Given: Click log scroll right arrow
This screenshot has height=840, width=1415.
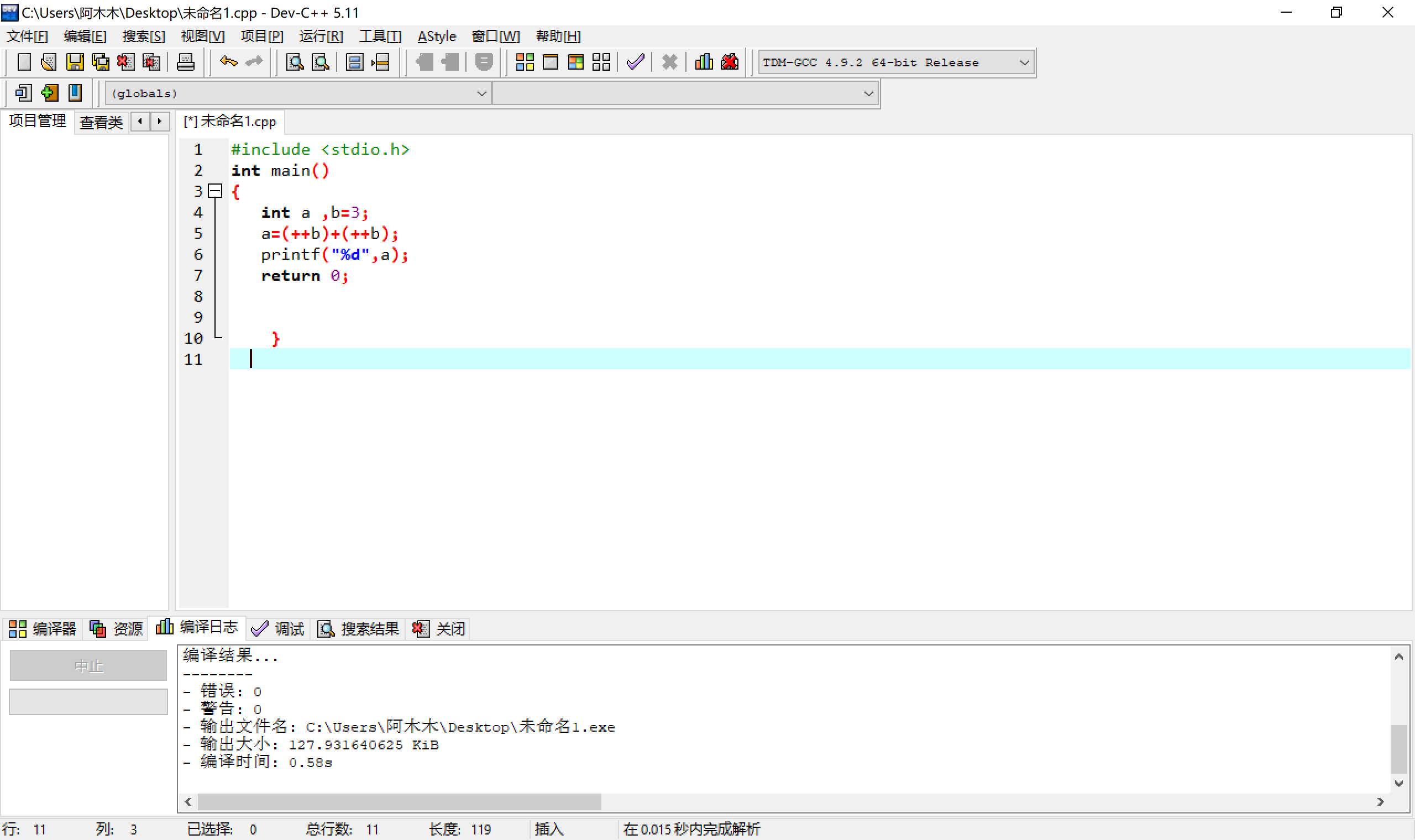Looking at the screenshot, I should pos(1381,801).
